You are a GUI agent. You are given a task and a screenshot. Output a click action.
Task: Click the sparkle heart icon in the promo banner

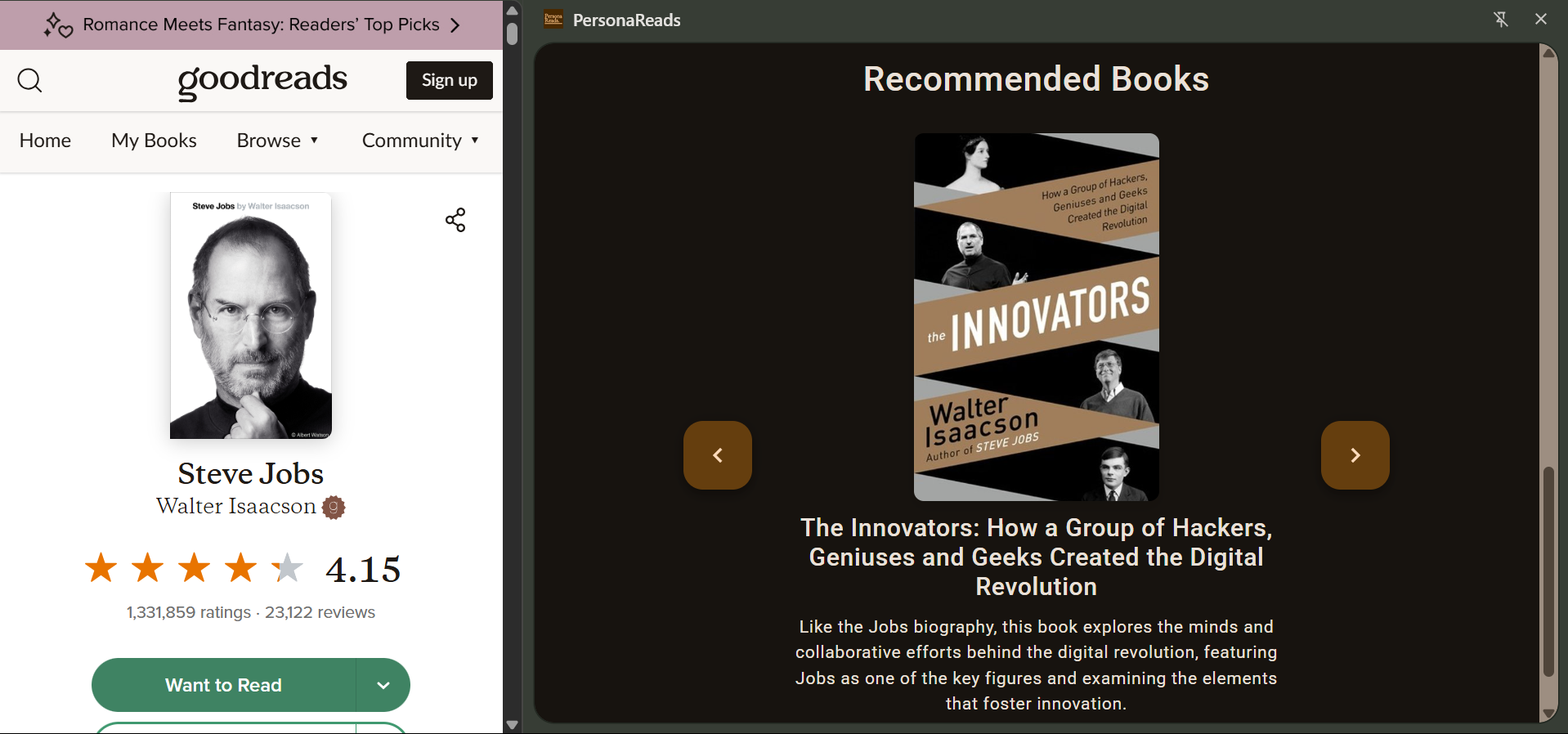click(x=58, y=25)
